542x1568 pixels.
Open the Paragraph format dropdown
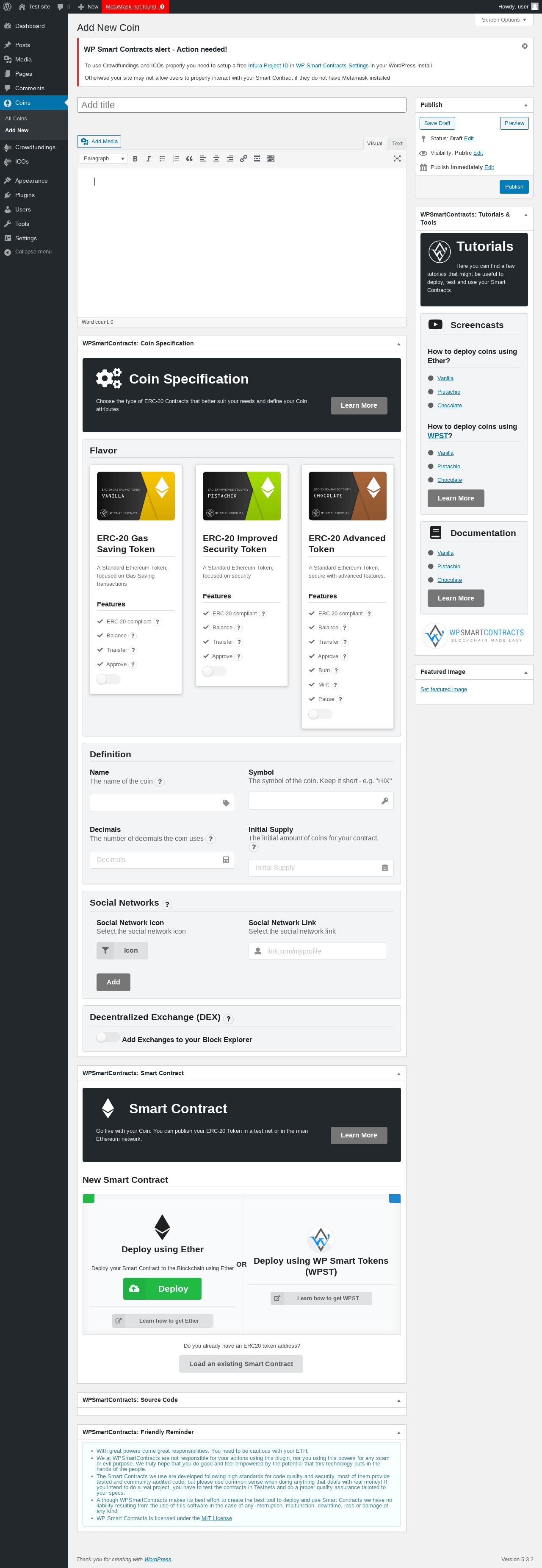click(x=103, y=158)
